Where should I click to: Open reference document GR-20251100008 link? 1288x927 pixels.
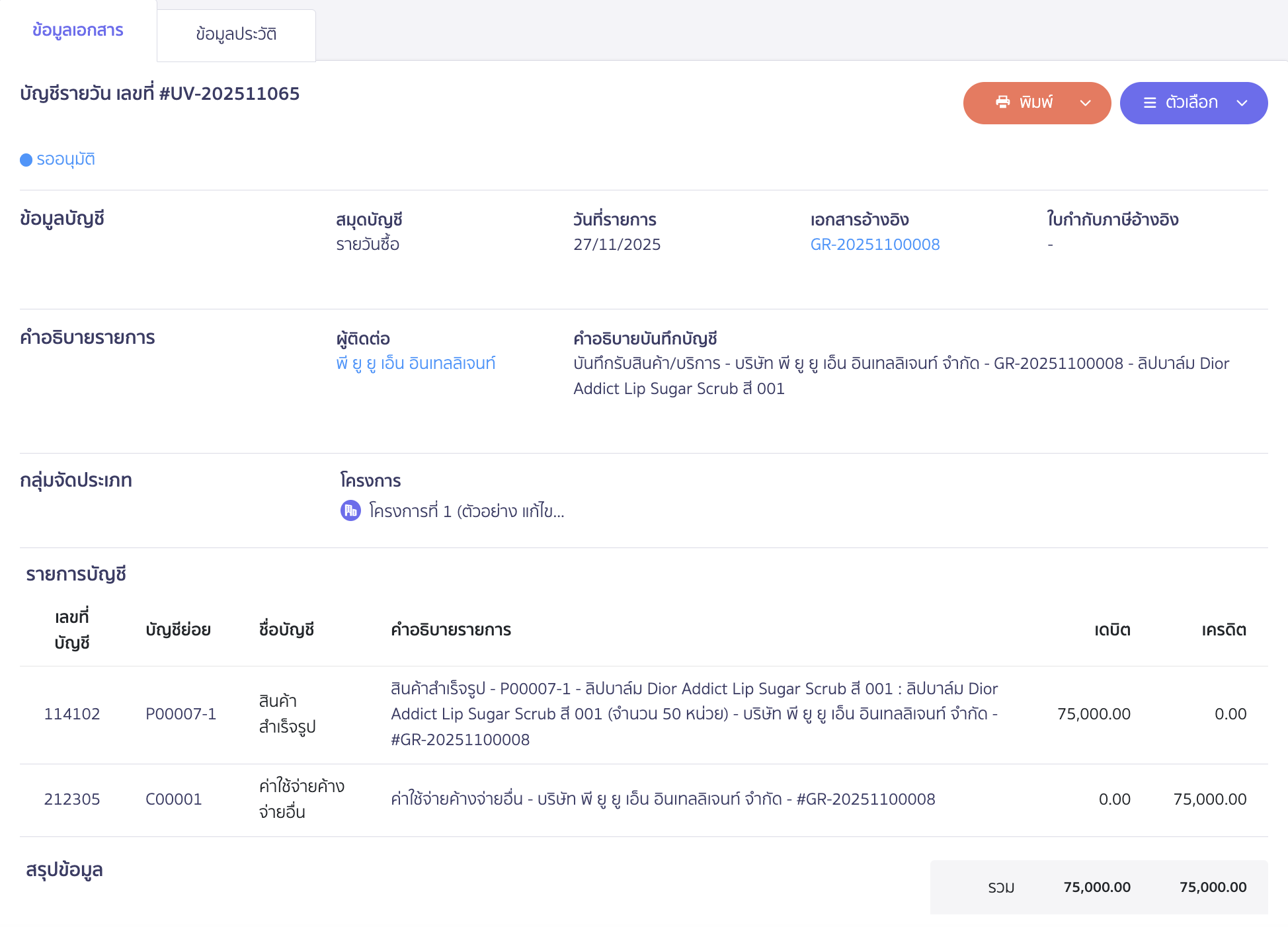pyautogui.click(x=874, y=245)
